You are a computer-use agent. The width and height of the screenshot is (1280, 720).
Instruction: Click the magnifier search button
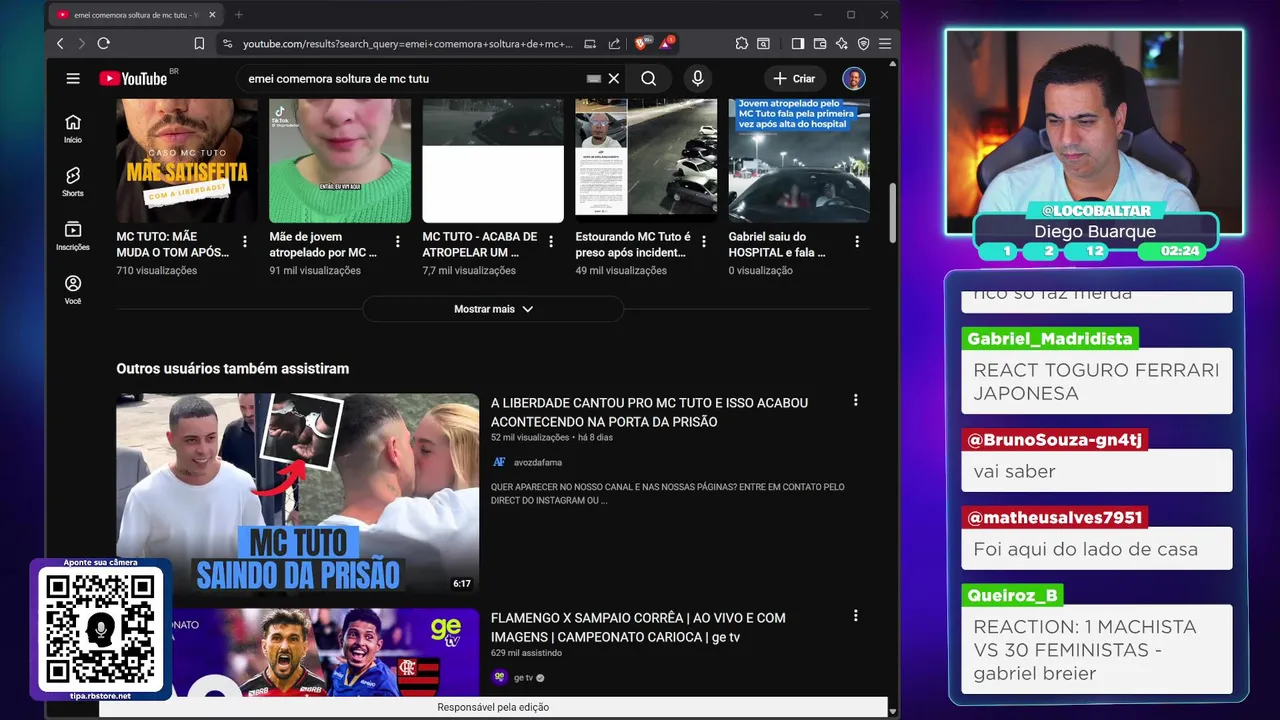(649, 78)
